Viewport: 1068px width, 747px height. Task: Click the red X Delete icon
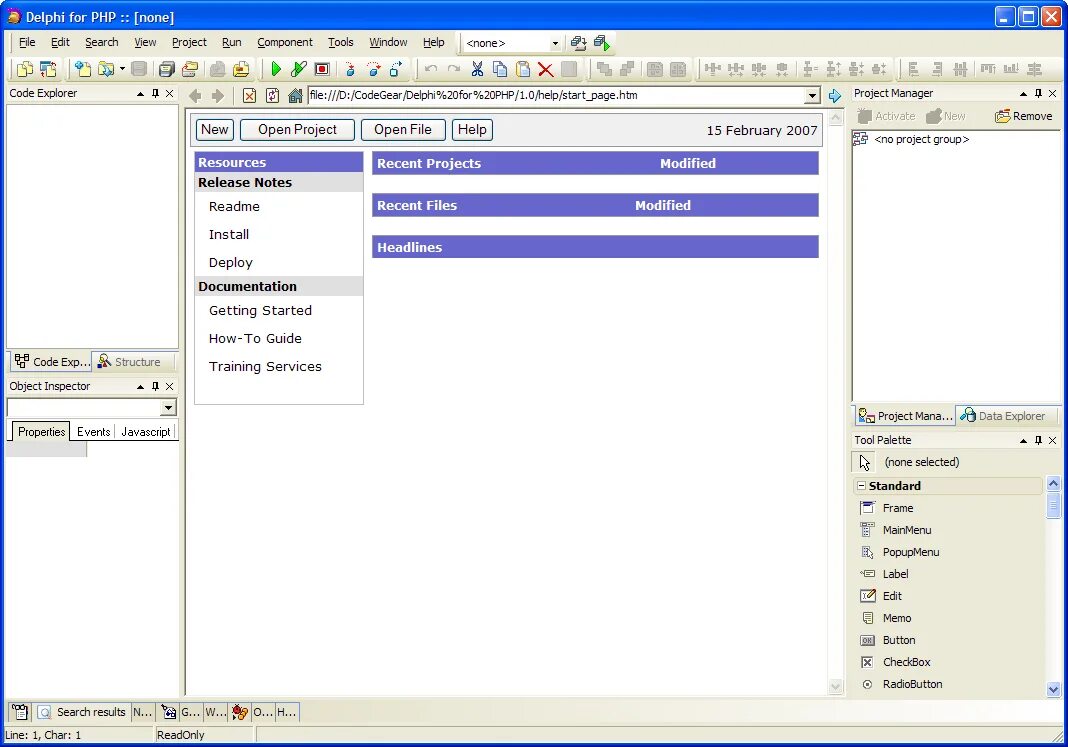click(545, 69)
